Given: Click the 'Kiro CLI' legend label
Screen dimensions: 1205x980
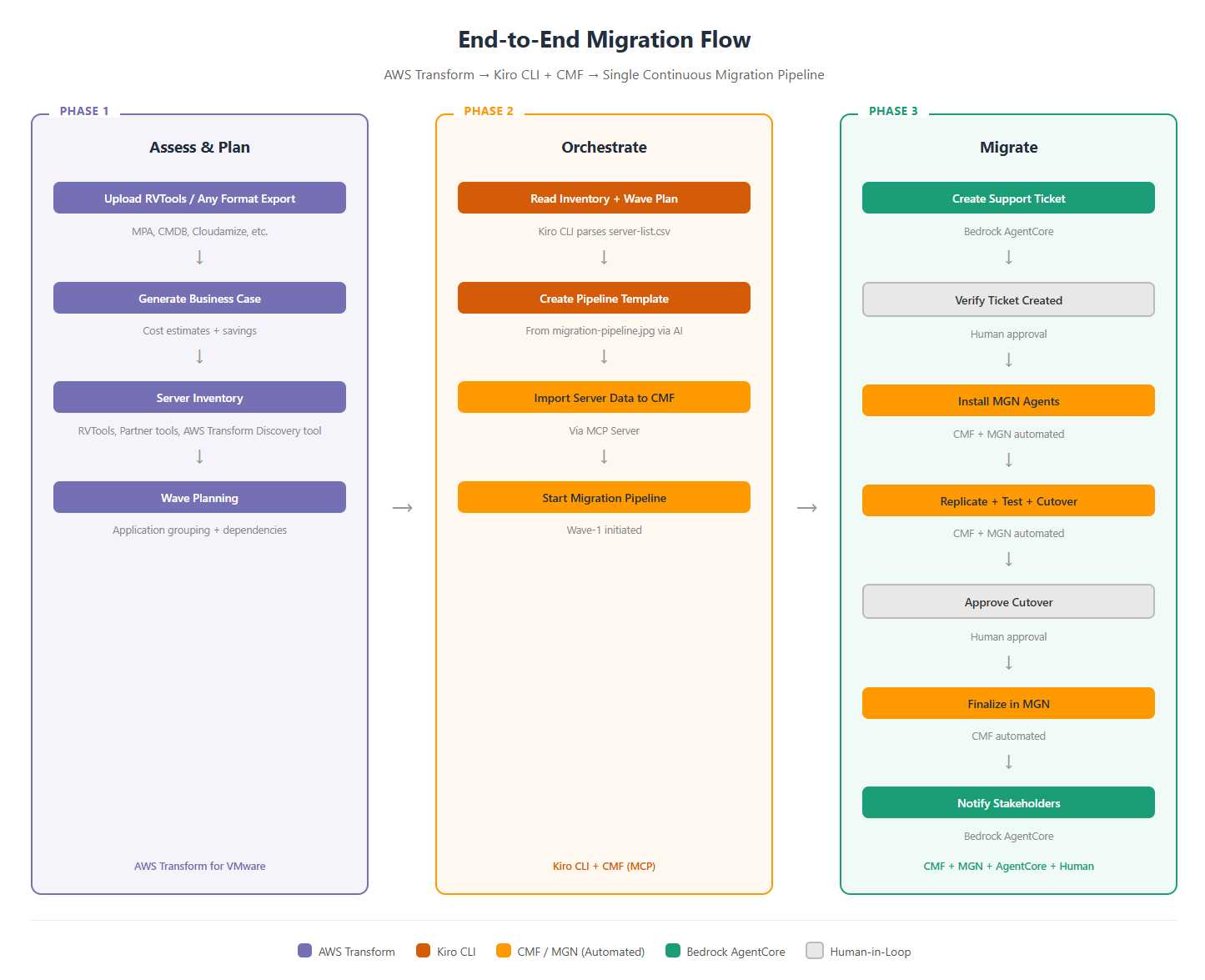Looking at the screenshot, I should point(456,952).
